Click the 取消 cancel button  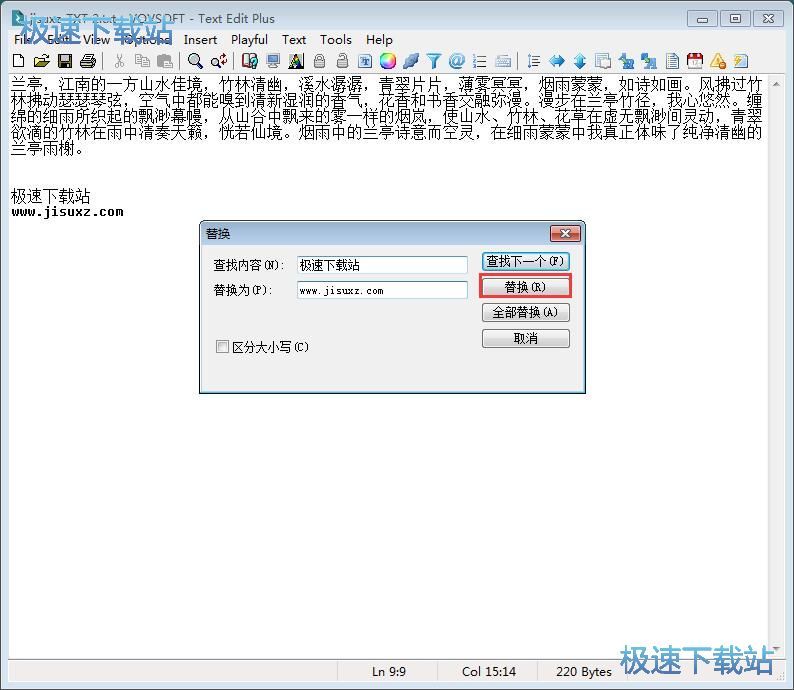pos(526,338)
